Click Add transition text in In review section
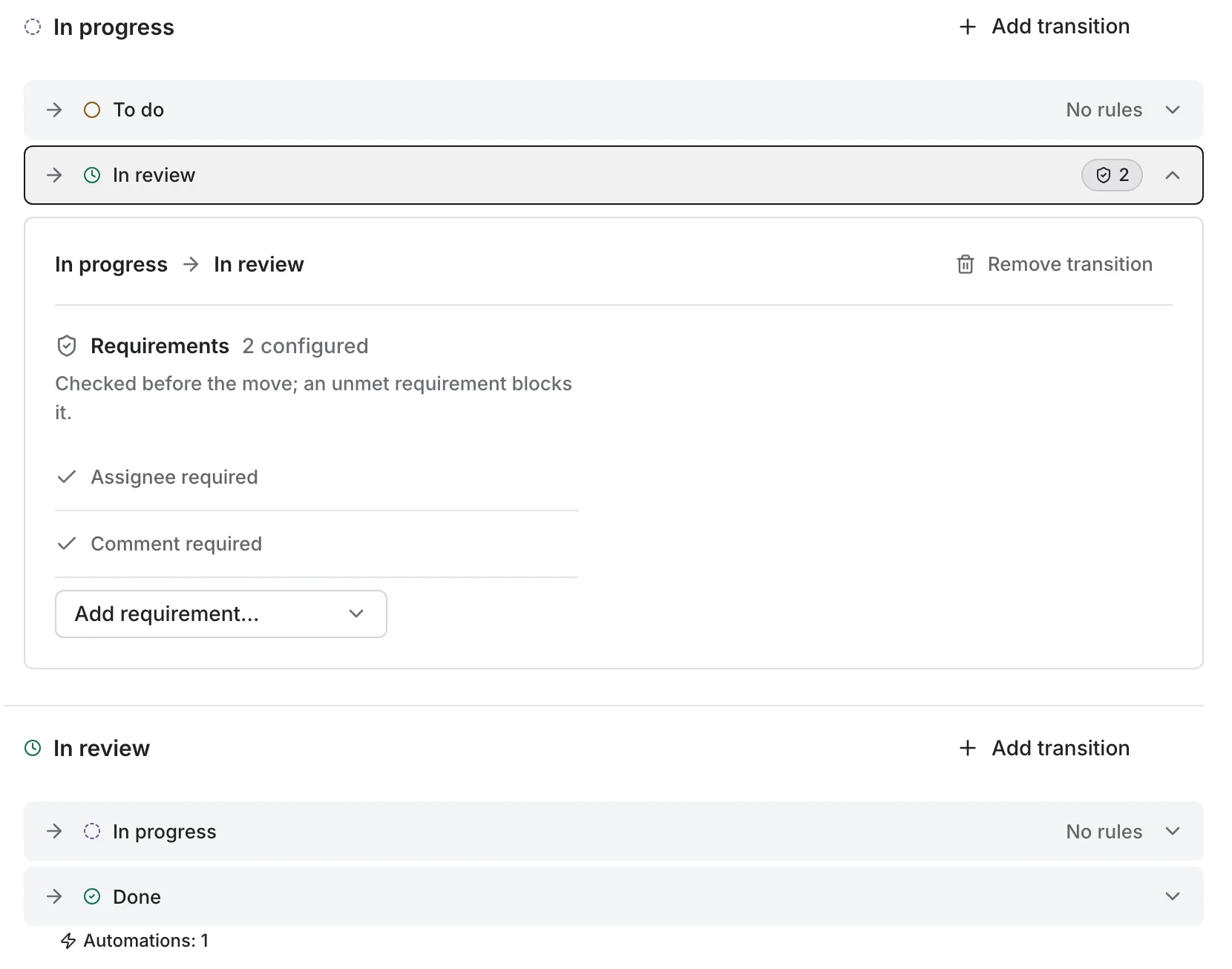Viewport: 1232px width, 969px height. coord(1061,748)
